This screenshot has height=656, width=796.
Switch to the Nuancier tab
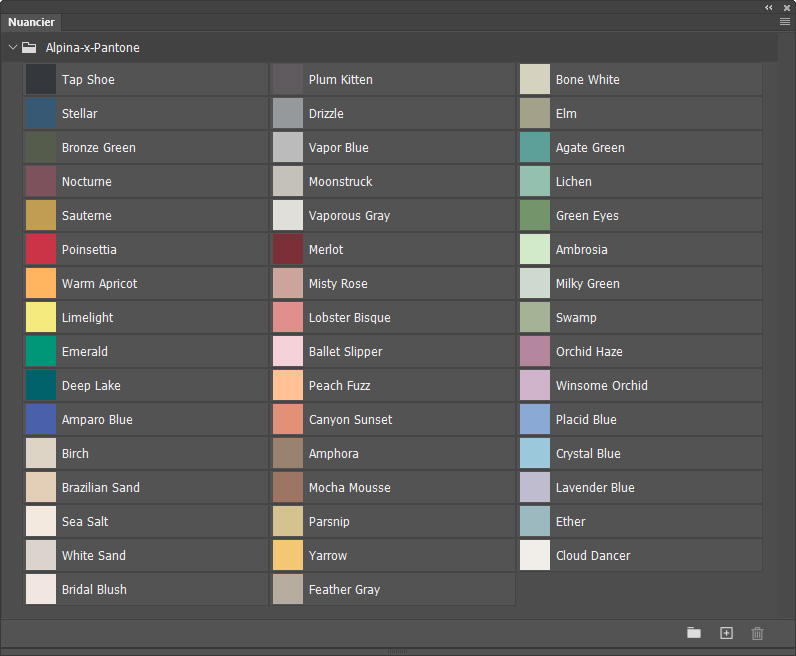31,22
